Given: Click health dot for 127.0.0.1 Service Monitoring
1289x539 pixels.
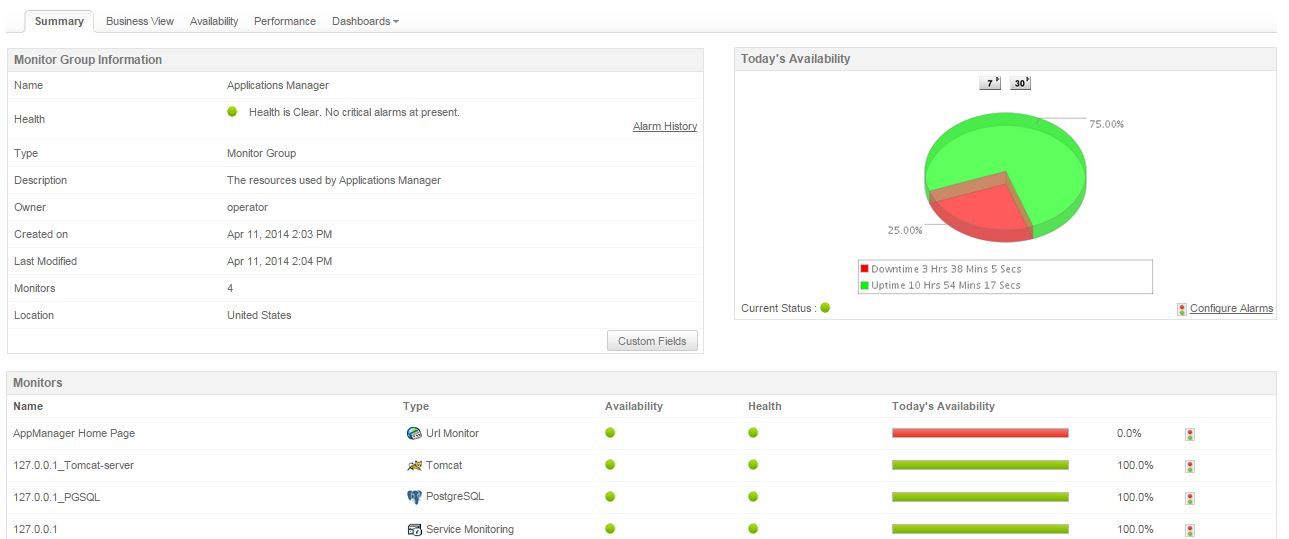Looking at the screenshot, I should pos(753,529).
